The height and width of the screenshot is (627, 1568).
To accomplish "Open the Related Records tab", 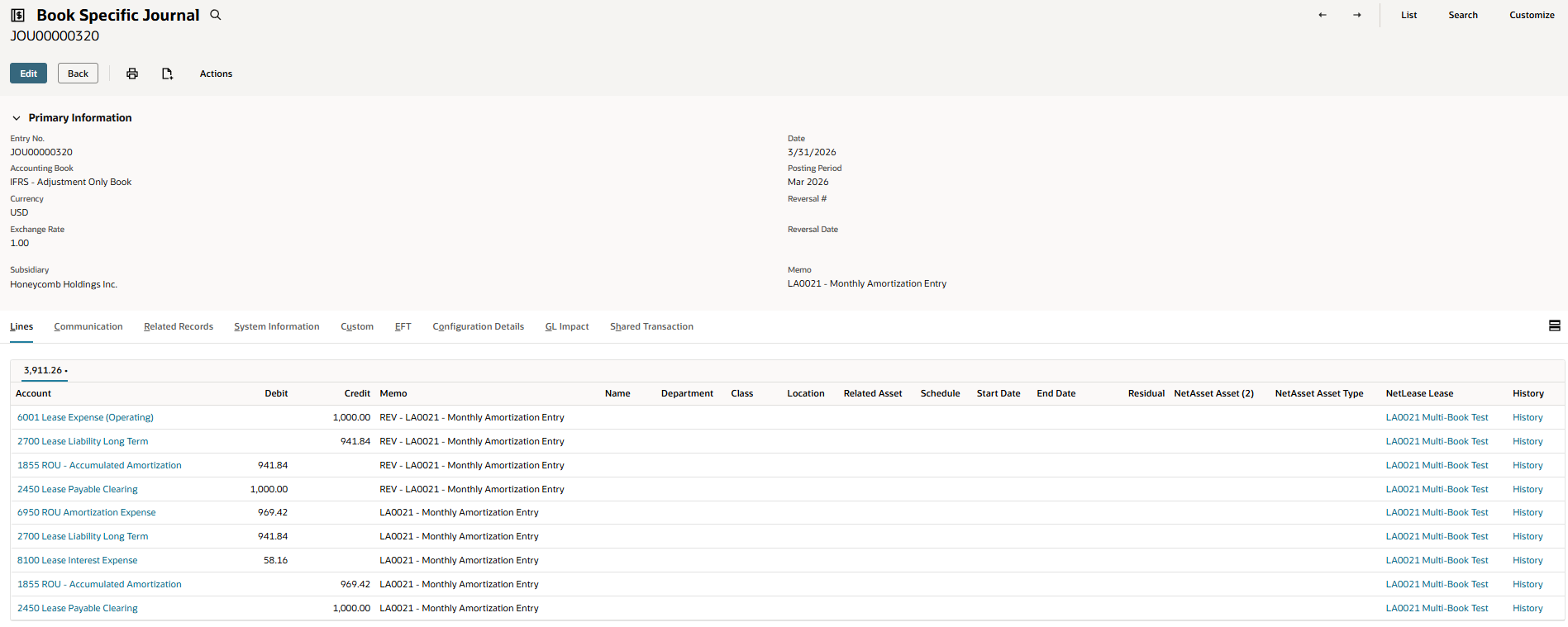I will pos(179,326).
